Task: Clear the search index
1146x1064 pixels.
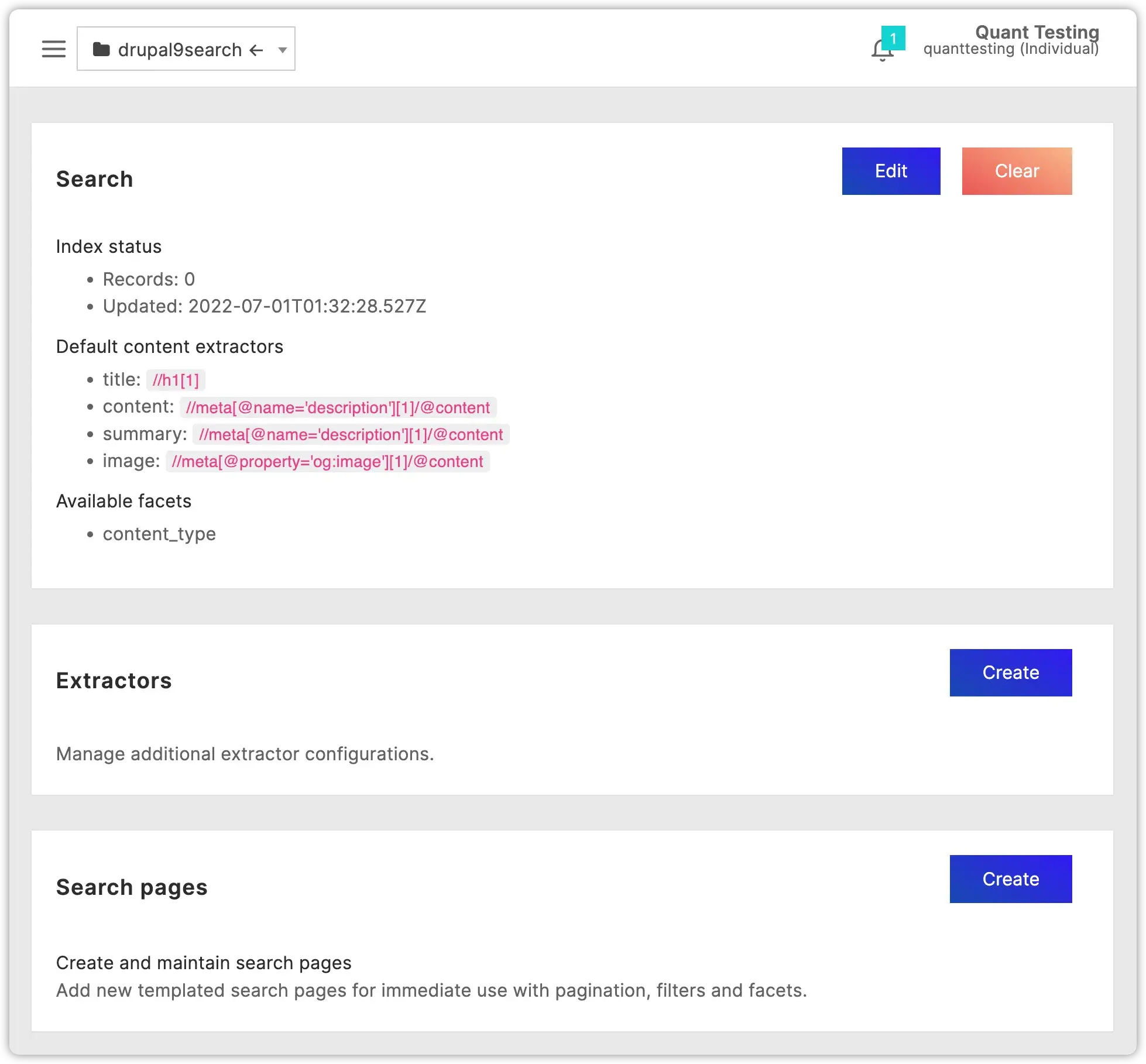Action: coord(1017,171)
